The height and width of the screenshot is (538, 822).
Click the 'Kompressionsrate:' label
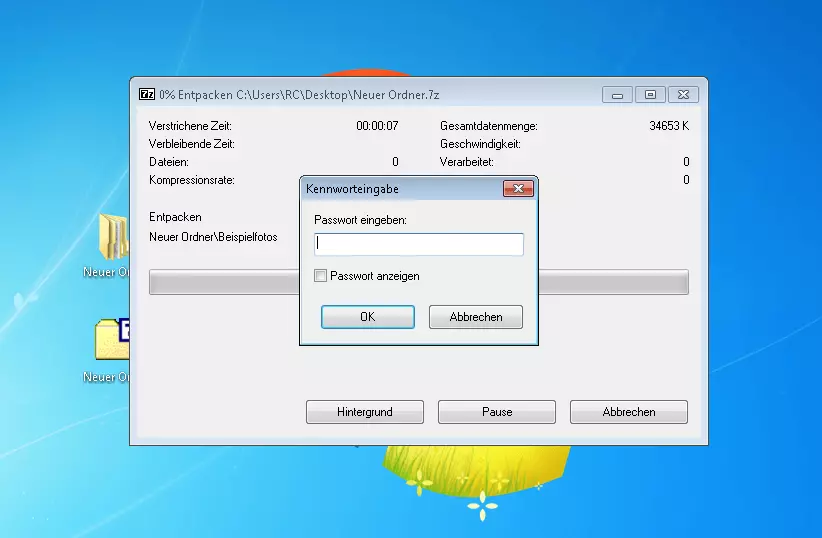192,180
